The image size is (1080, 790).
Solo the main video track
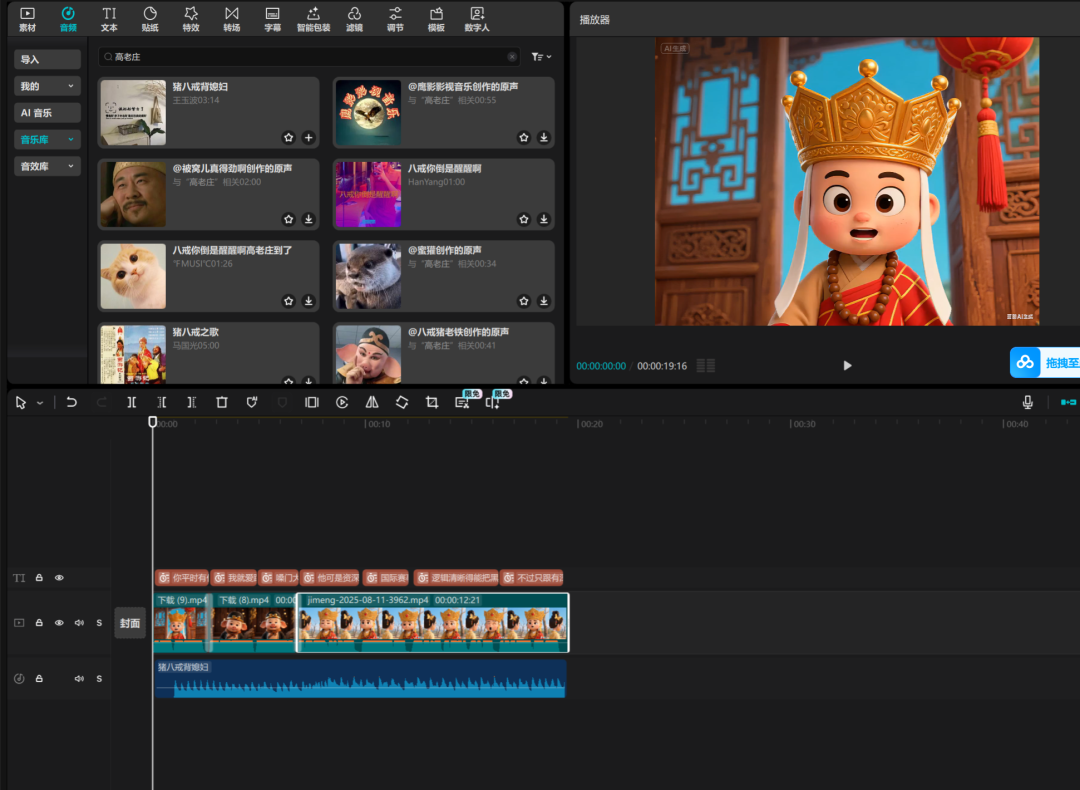point(99,623)
